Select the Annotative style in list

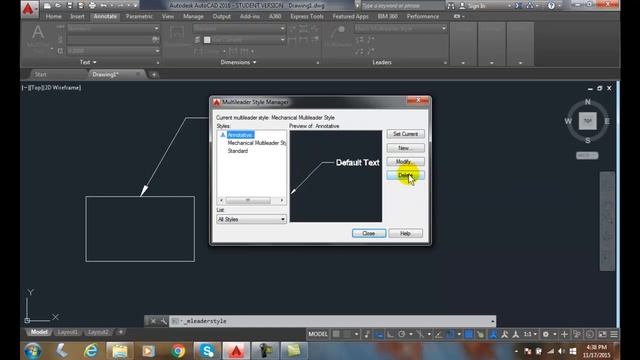pos(240,135)
